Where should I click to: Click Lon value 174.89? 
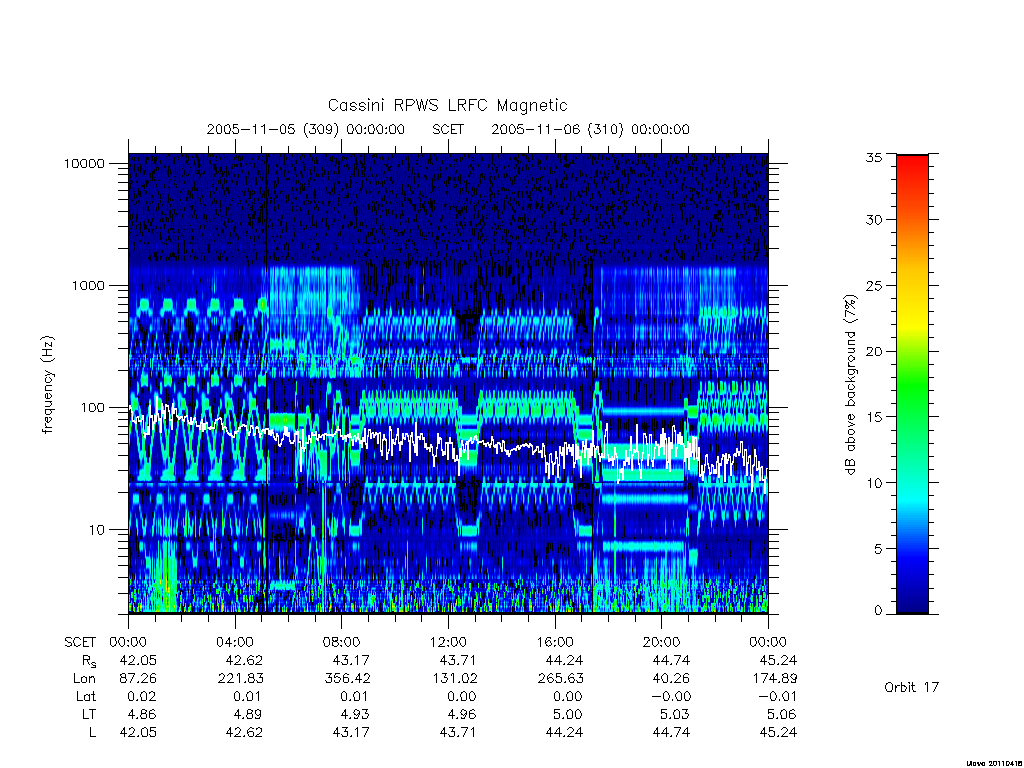(775, 679)
